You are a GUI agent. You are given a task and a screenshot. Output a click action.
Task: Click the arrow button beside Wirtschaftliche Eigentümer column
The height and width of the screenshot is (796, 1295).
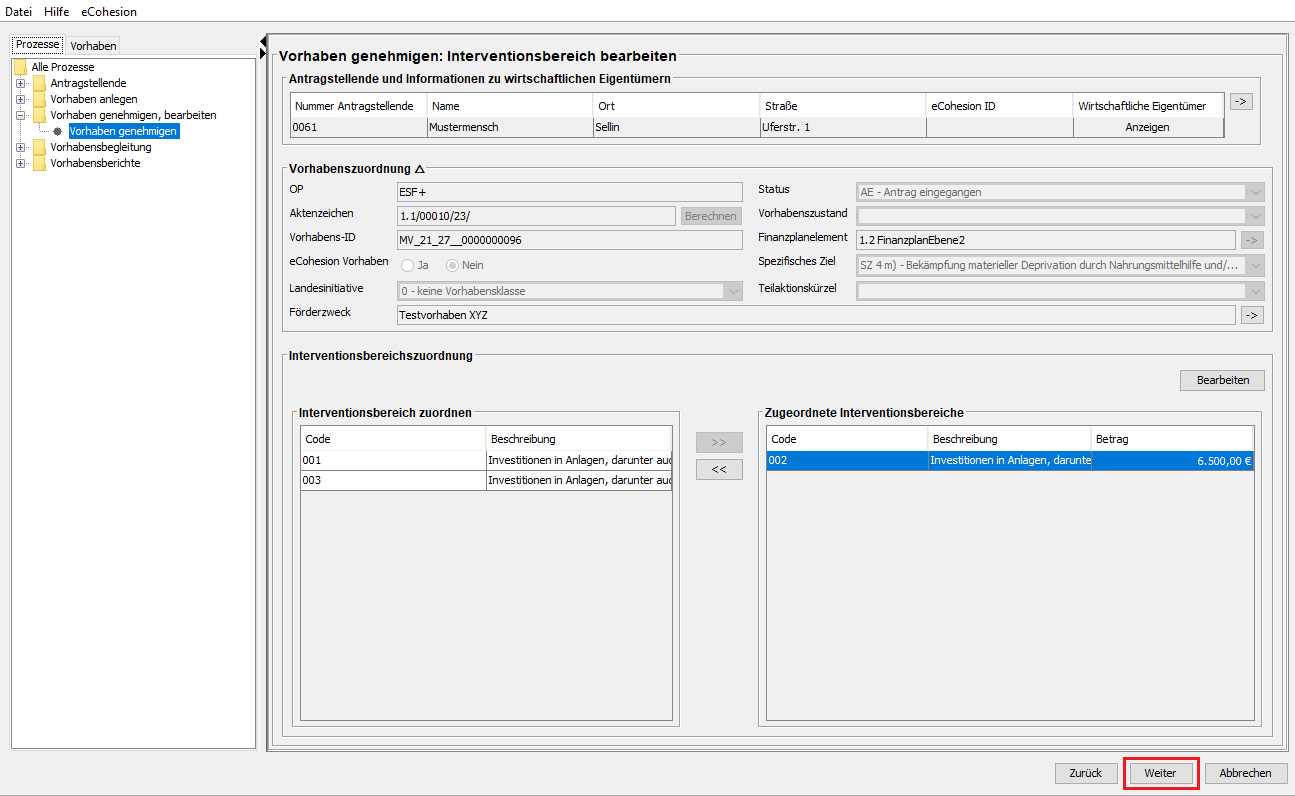point(1240,101)
